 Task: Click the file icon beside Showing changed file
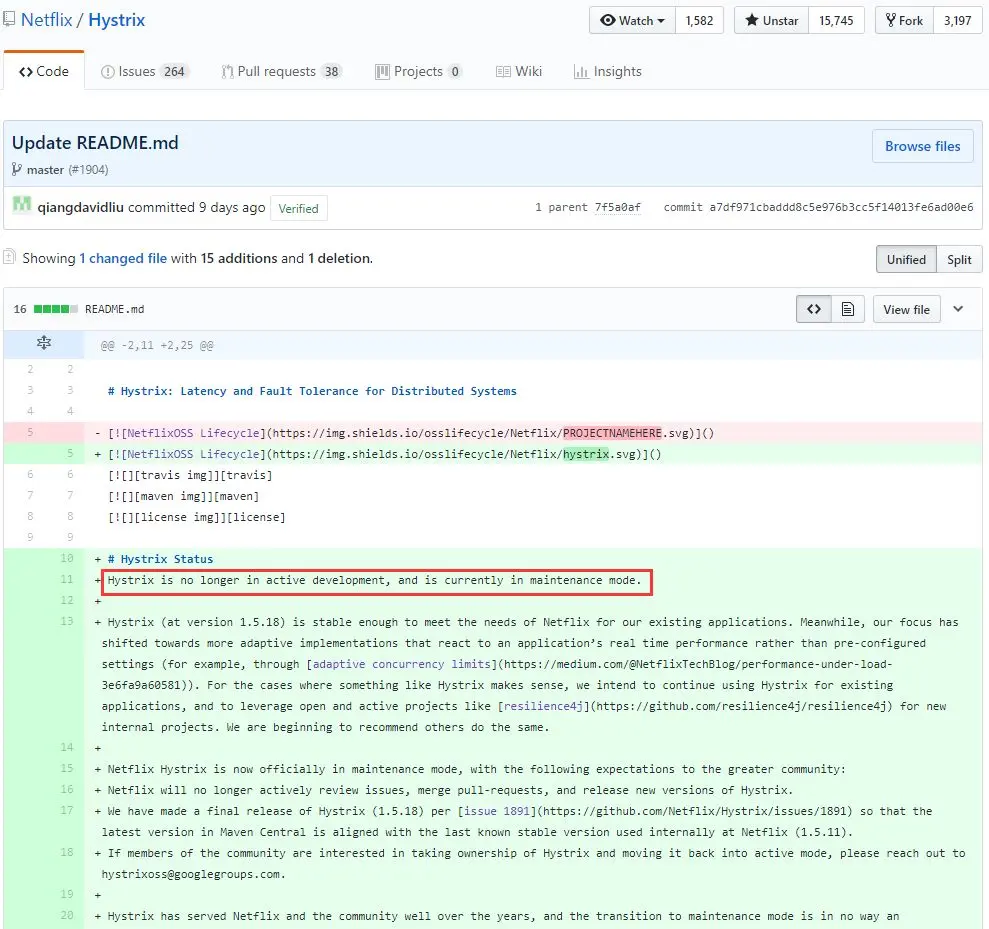pyautogui.click(x=9, y=257)
